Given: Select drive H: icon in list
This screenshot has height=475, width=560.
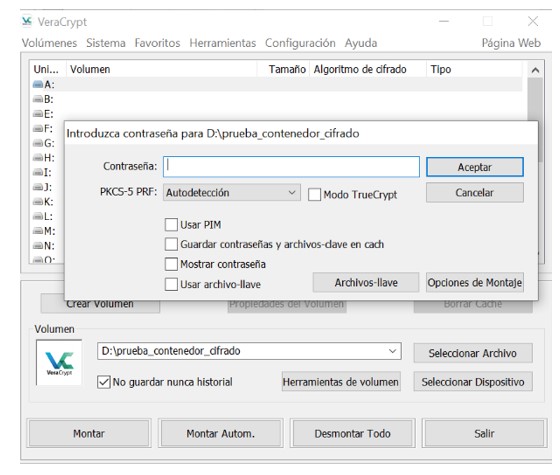Looking at the screenshot, I should point(38,158).
